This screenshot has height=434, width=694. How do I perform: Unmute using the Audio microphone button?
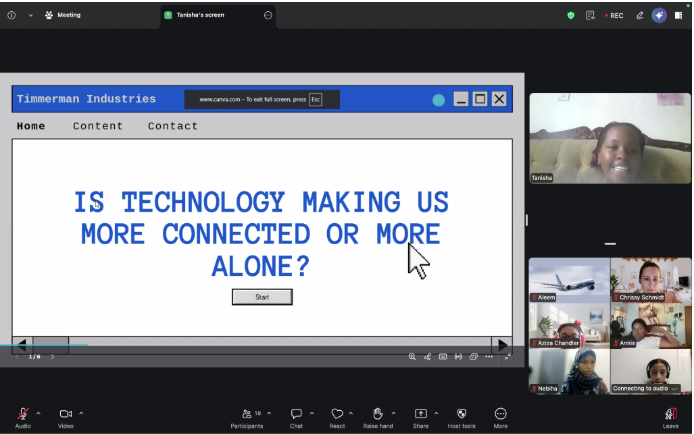[x=23, y=418]
